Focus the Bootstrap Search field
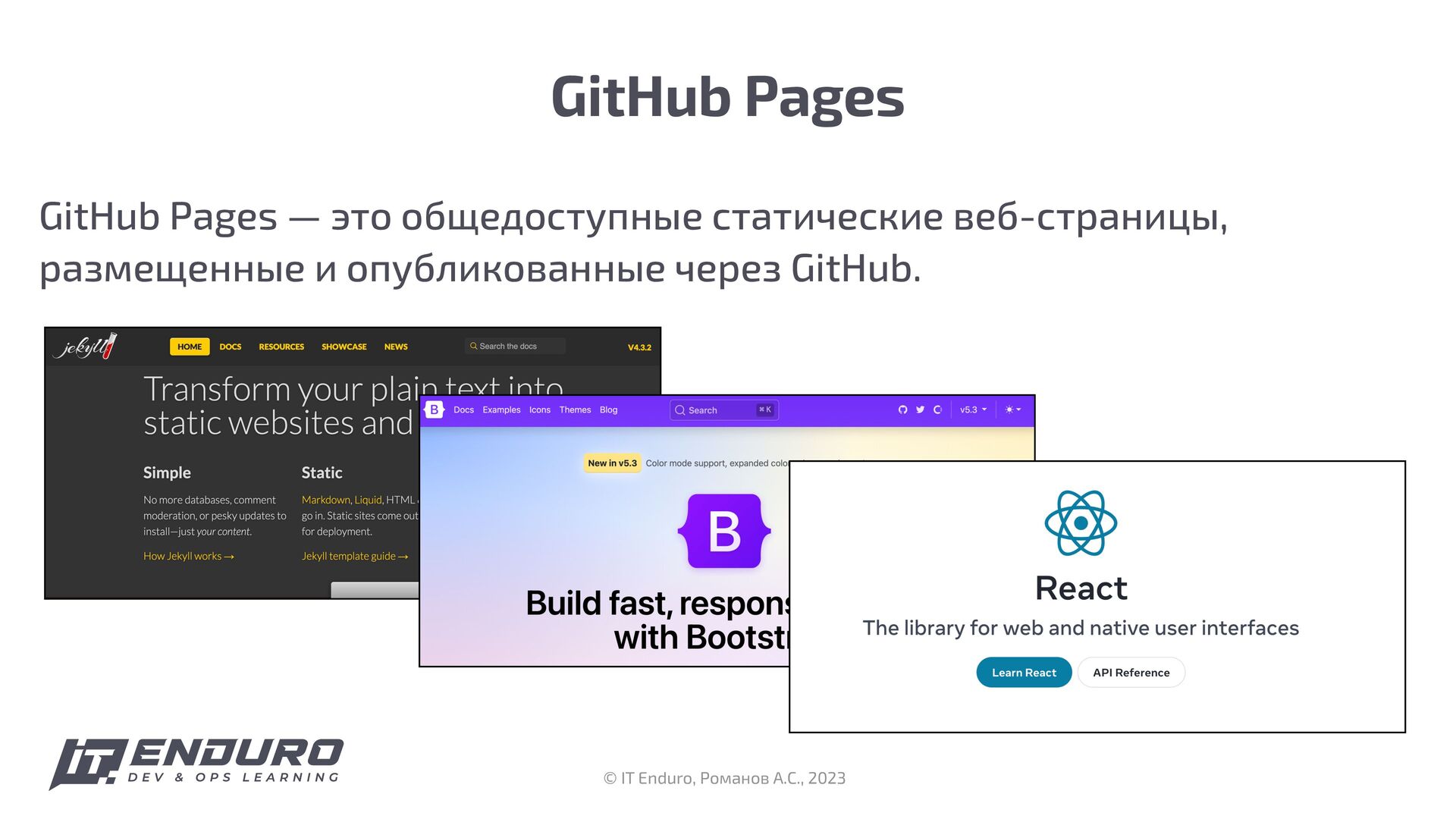The width and height of the screenshot is (1456, 819). coord(724,409)
